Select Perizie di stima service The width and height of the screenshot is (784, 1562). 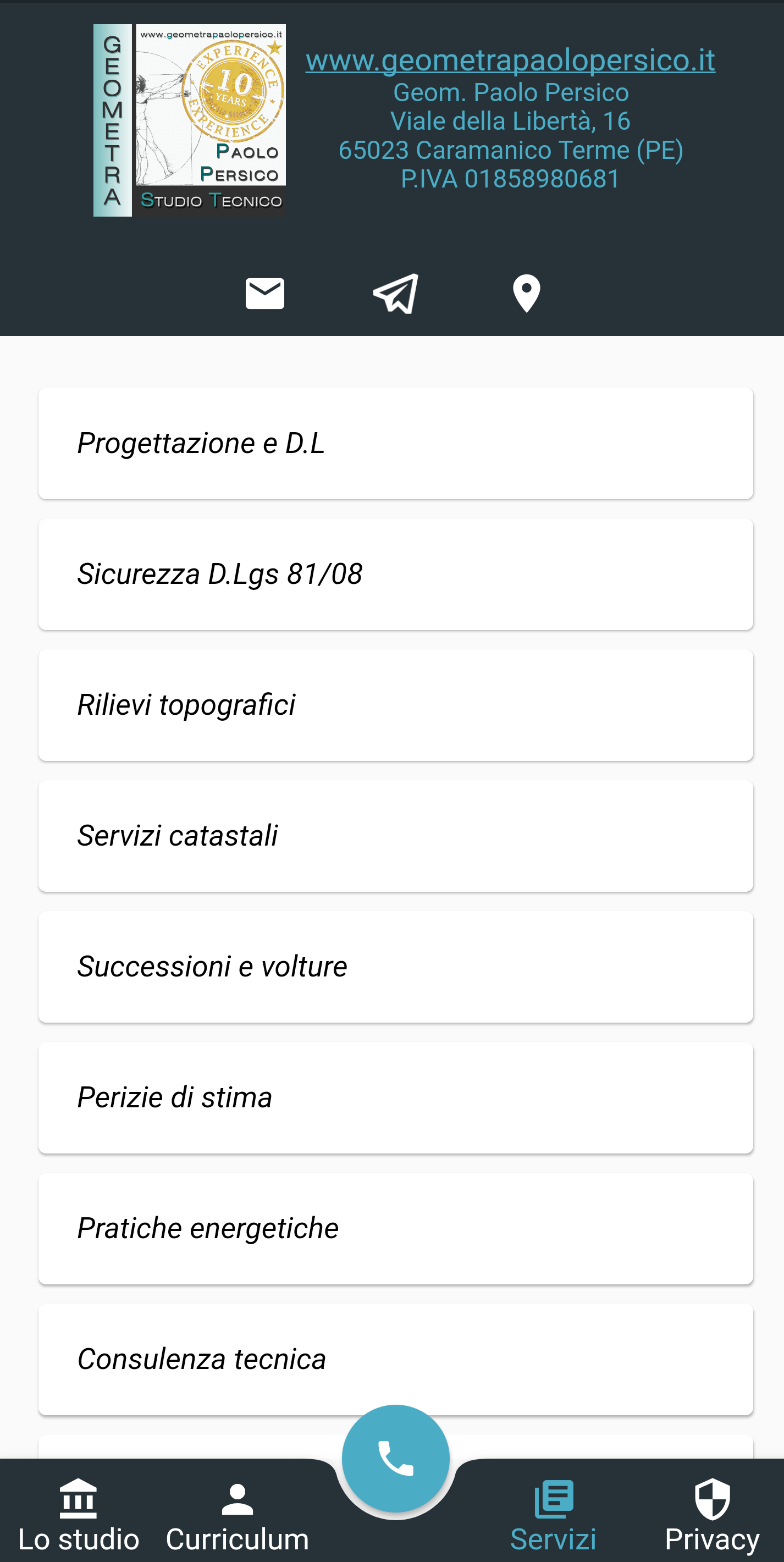click(x=395, y=1098)
